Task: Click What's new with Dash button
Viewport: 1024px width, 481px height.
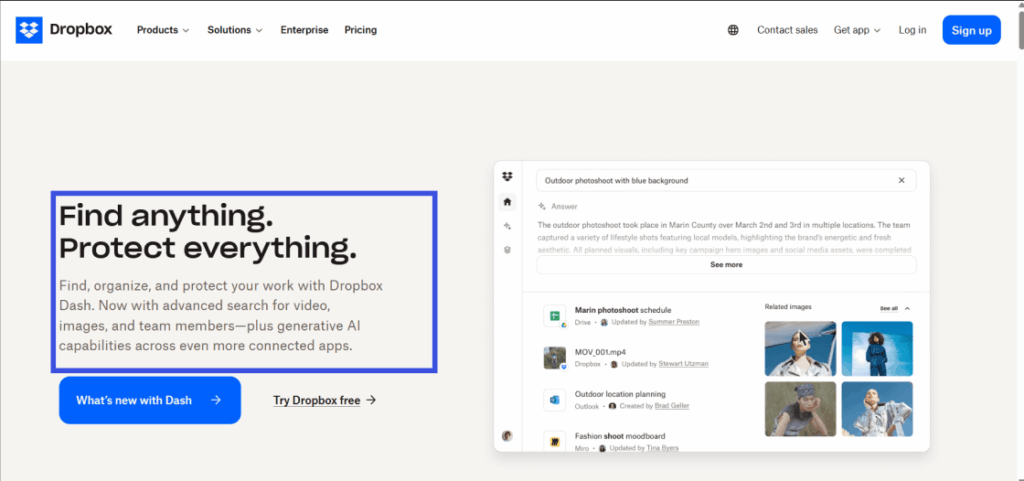Action: point(150,400)
